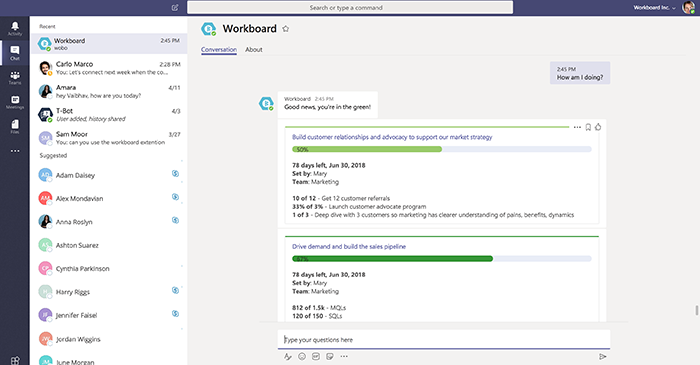Expand the Workboard Inc. organization dropdown

(654, 8)
